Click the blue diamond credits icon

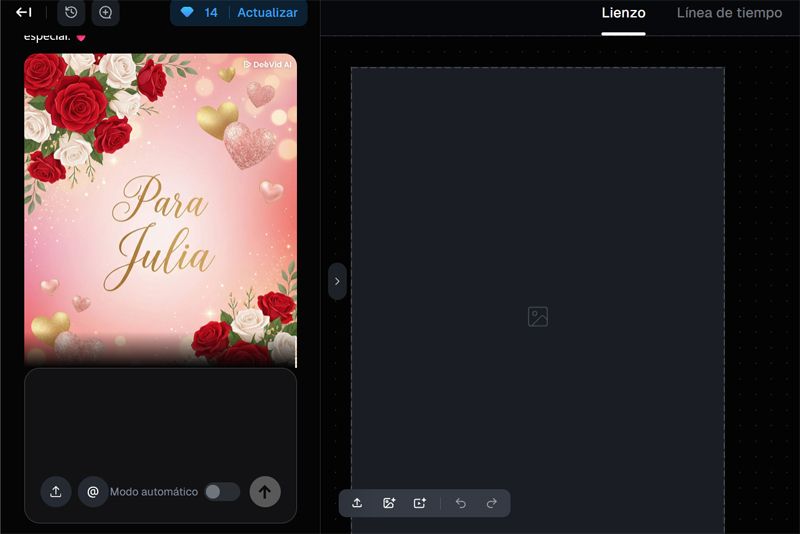187,12
